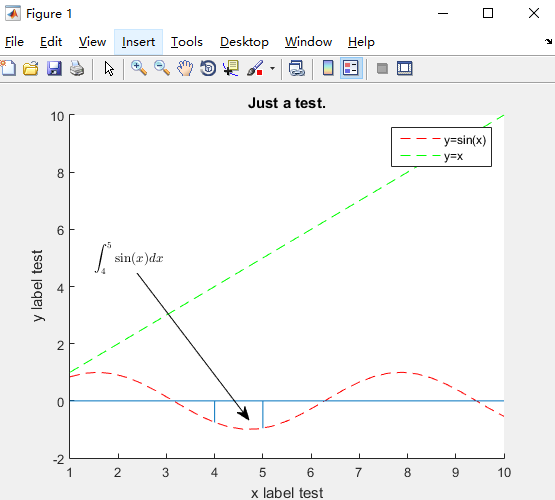Activate the Rotate 3D tool
555x500 pixels.
point(208,68)
